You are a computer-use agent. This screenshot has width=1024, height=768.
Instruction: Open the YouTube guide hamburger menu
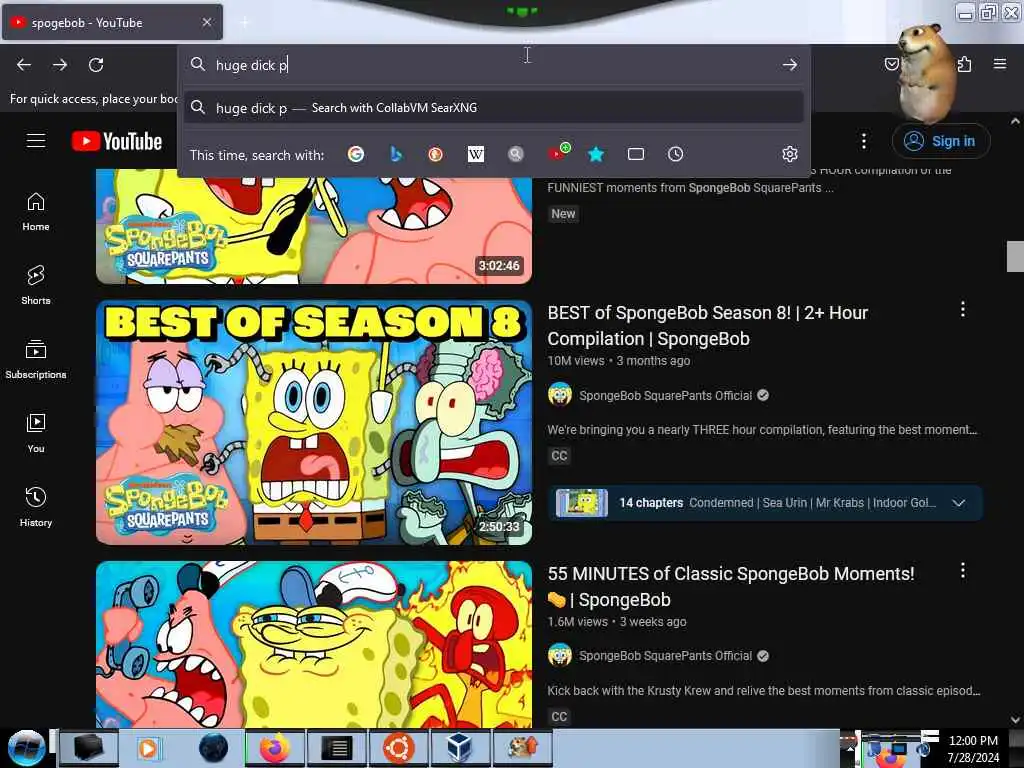(x=36, y=141)
